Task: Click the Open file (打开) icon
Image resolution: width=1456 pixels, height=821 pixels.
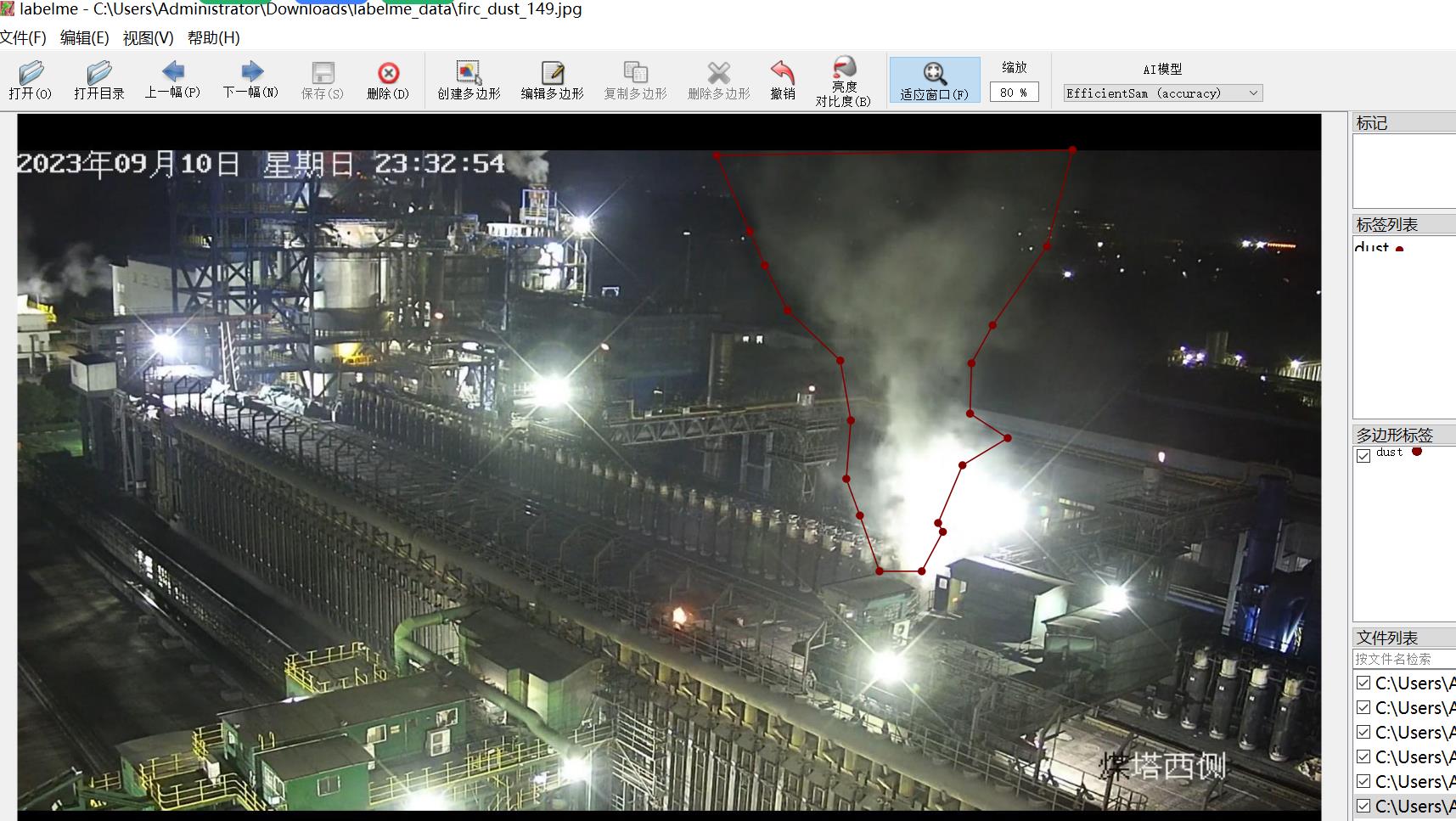Action: coord(31,80)
